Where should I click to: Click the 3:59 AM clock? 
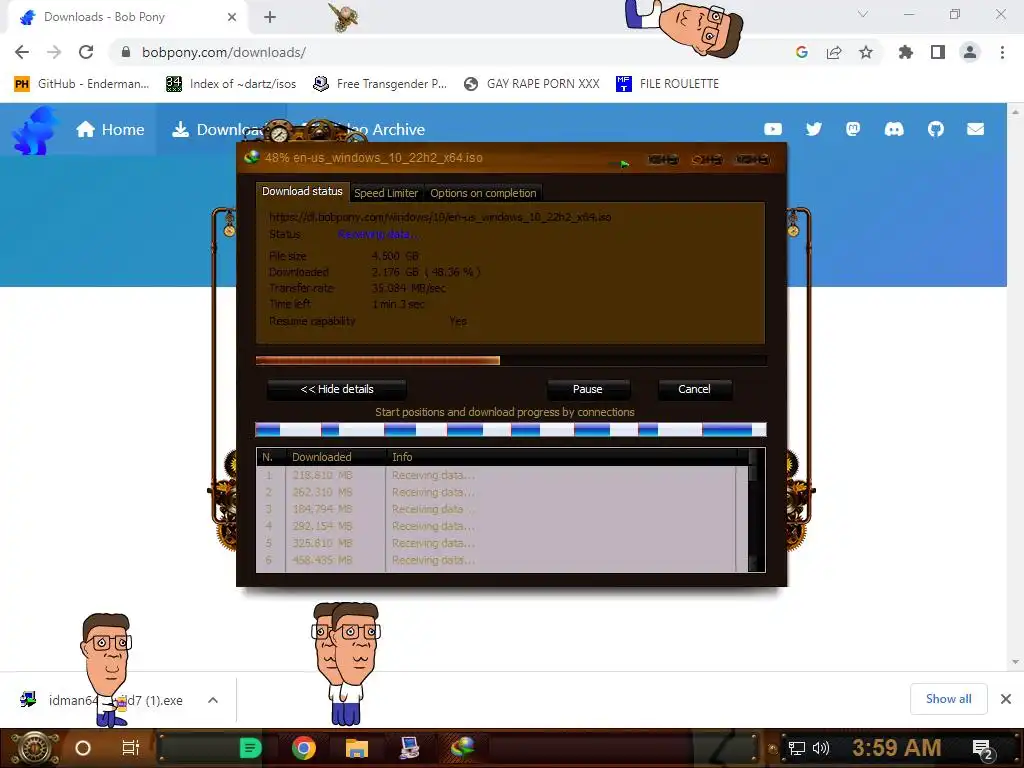(x=897, y=748)
